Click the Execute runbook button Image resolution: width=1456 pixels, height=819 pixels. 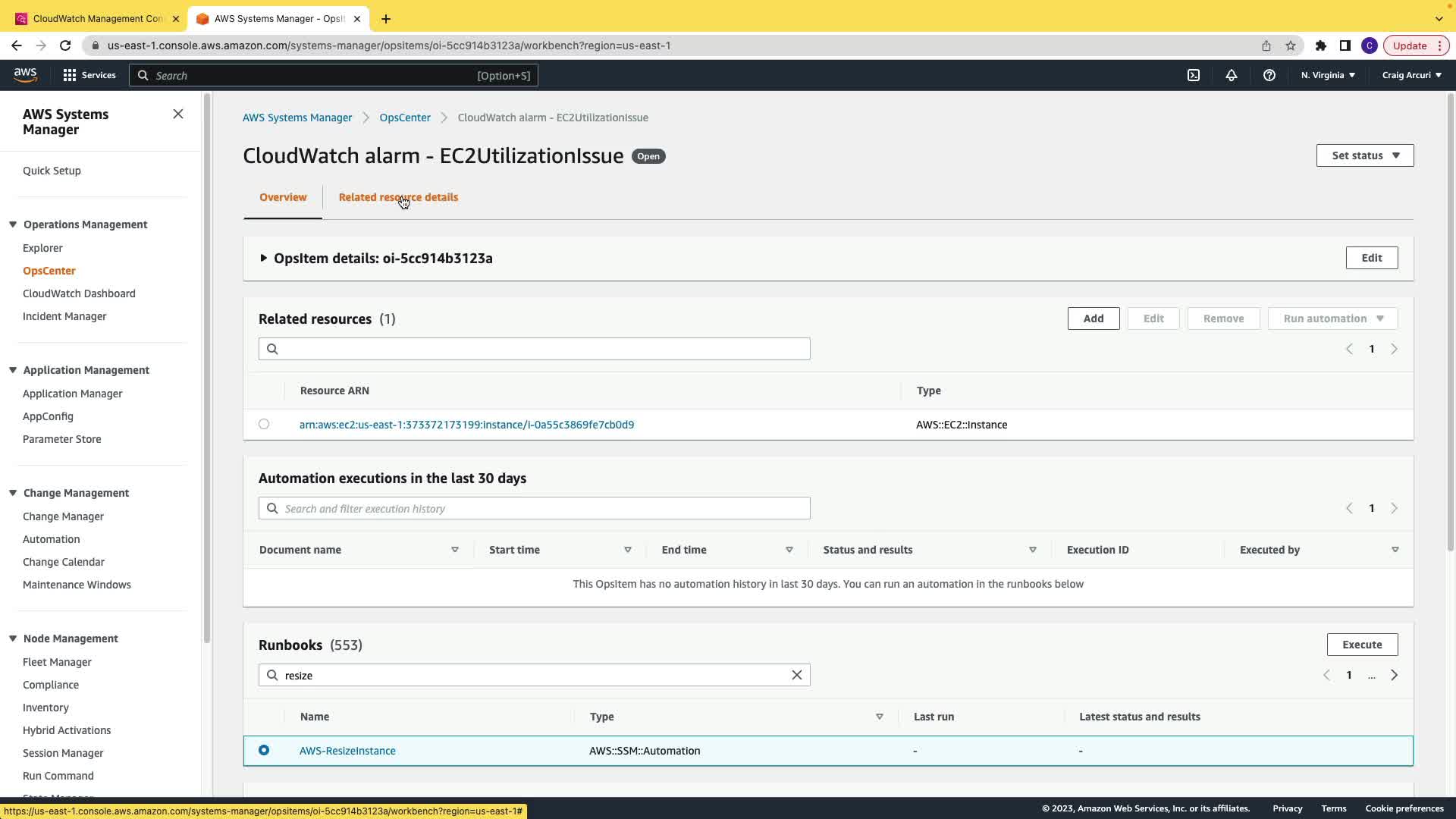[x=1362, y=645]
